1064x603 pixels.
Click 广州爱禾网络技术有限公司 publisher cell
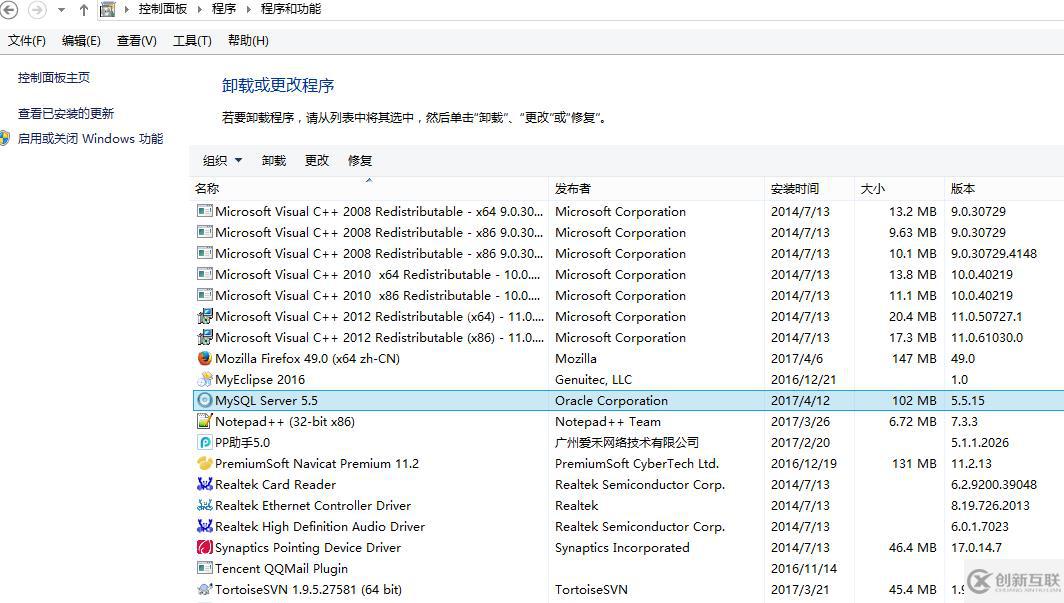click(627, 442)
